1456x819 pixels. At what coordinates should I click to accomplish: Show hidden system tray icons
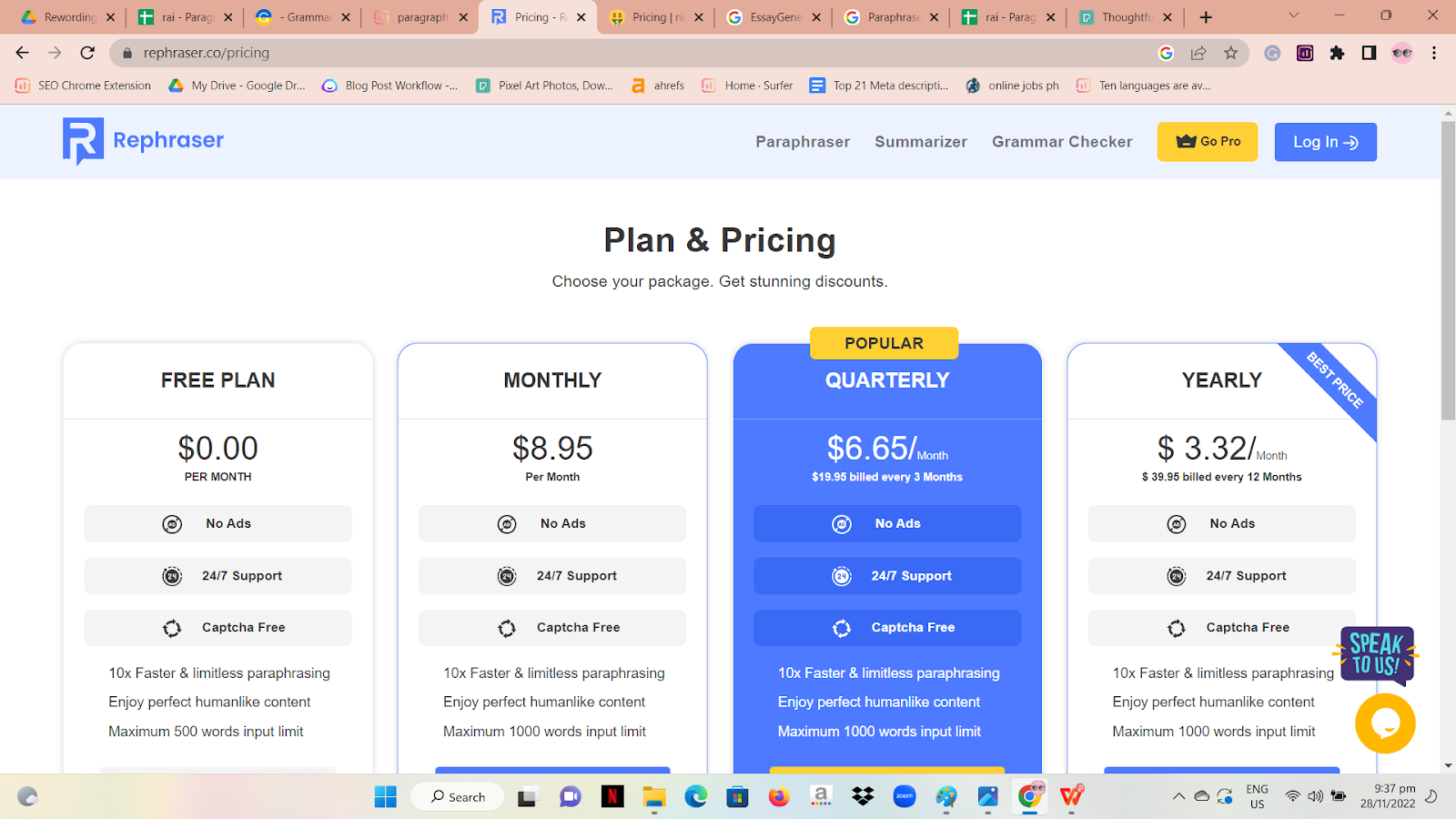[x=1178, y=797]
